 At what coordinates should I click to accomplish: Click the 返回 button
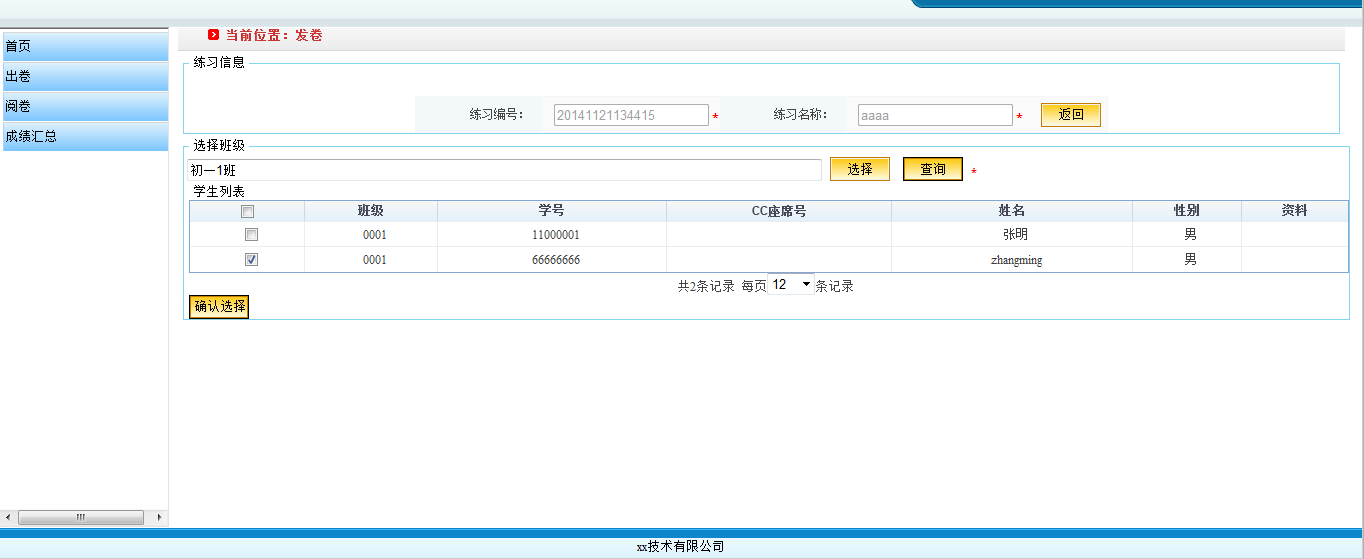(1071, 115)
